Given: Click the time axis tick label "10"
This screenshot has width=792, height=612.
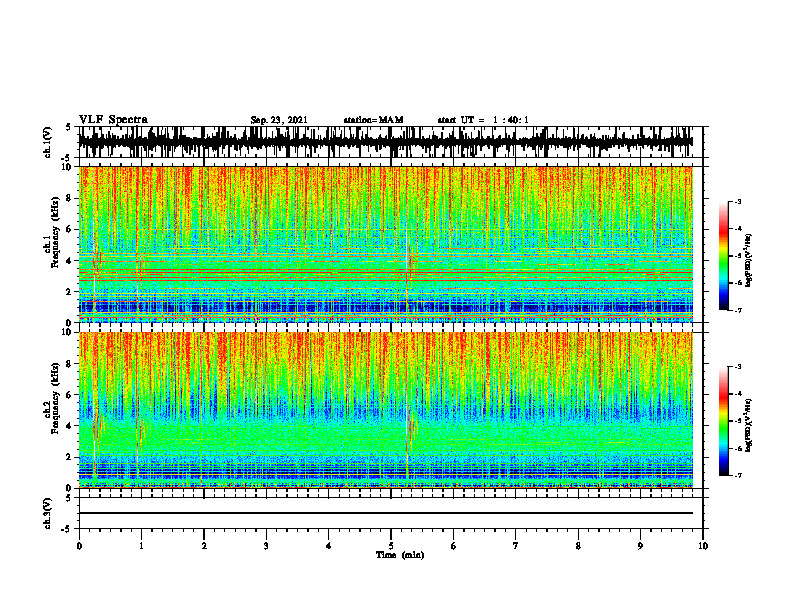Looking at the screenshot, I should pyautogui.click(x=703, y=546).
